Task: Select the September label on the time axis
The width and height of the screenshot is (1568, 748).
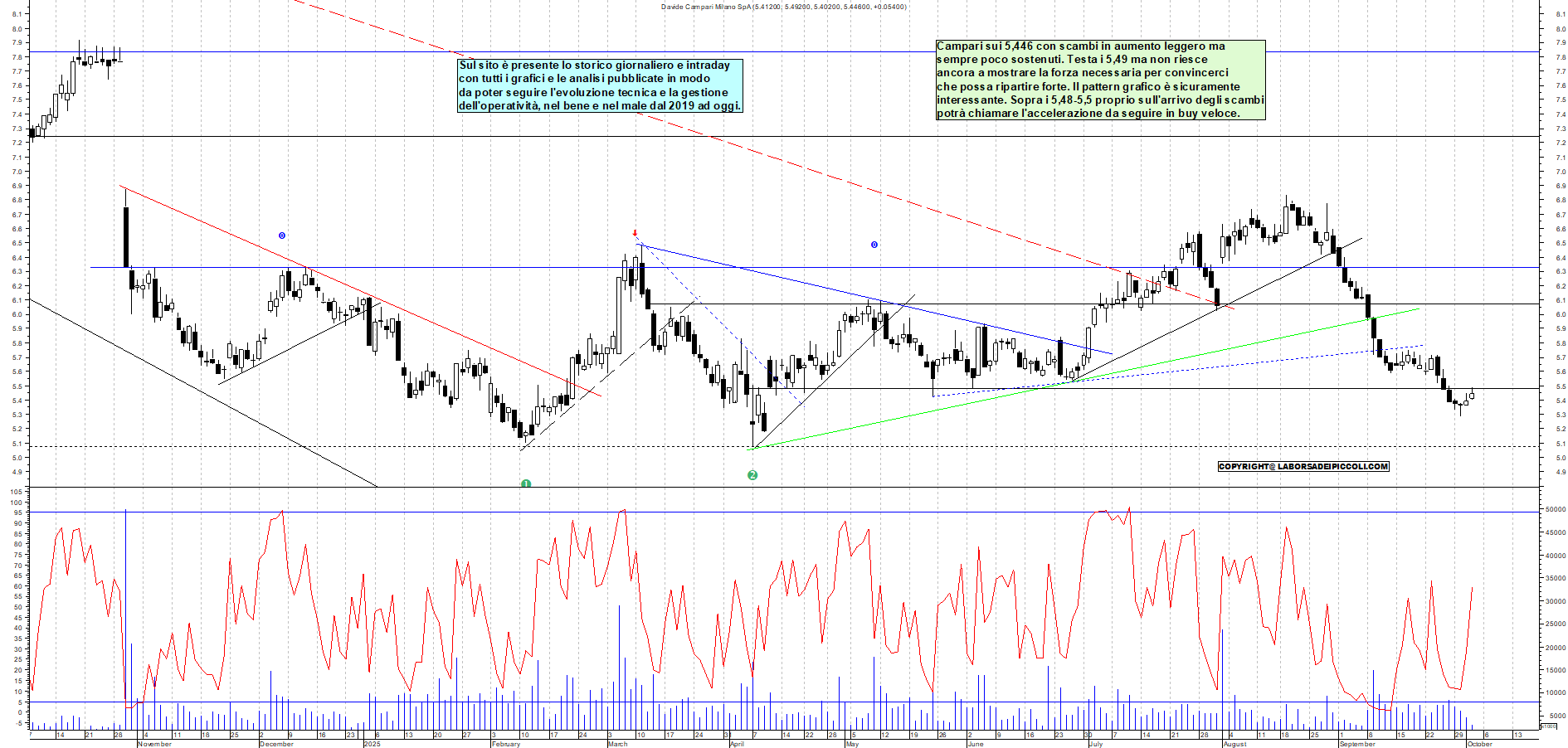Action: [x=1356, y=744]
